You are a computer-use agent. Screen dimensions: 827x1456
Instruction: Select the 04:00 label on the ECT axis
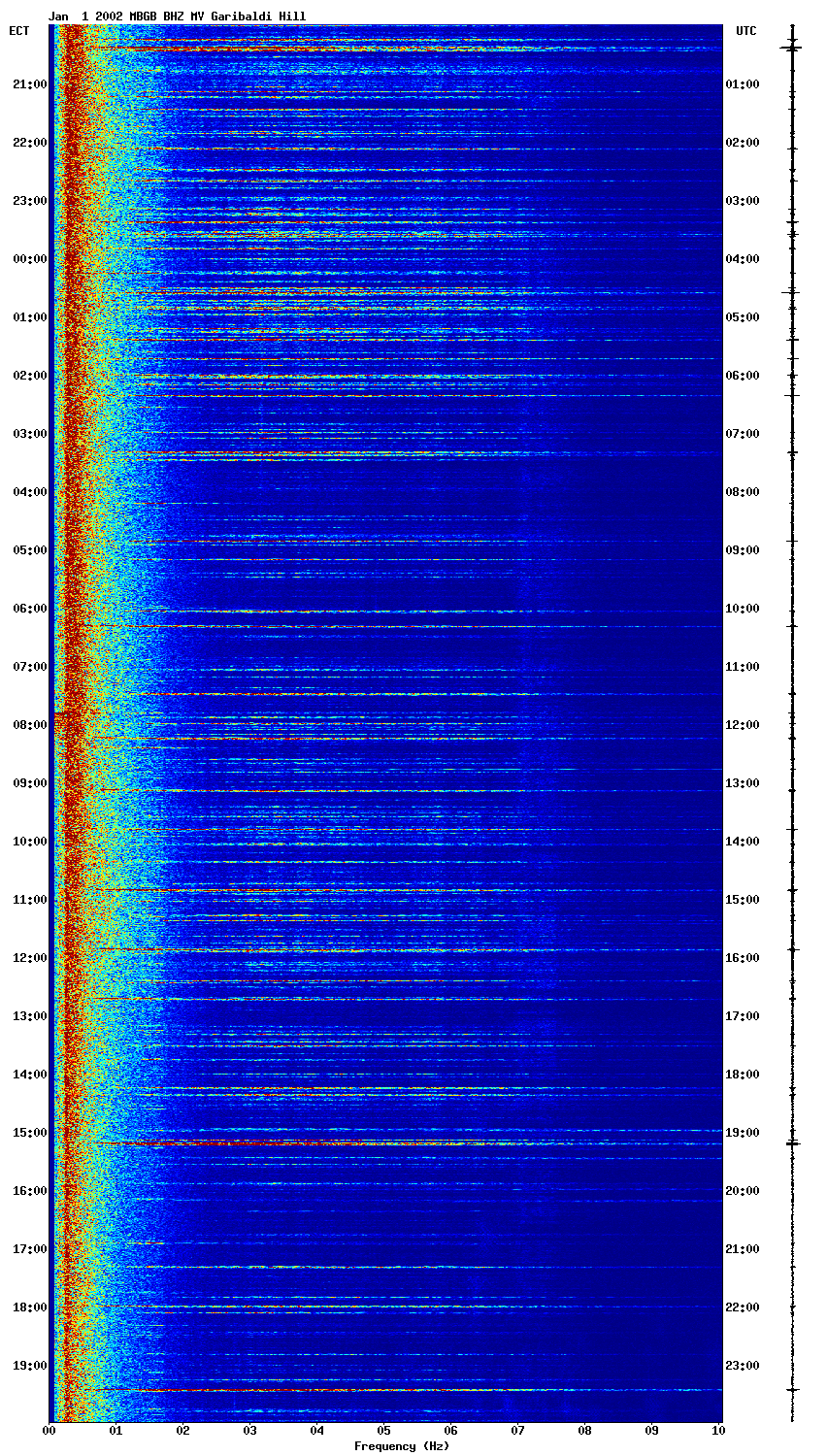point(29,492)
